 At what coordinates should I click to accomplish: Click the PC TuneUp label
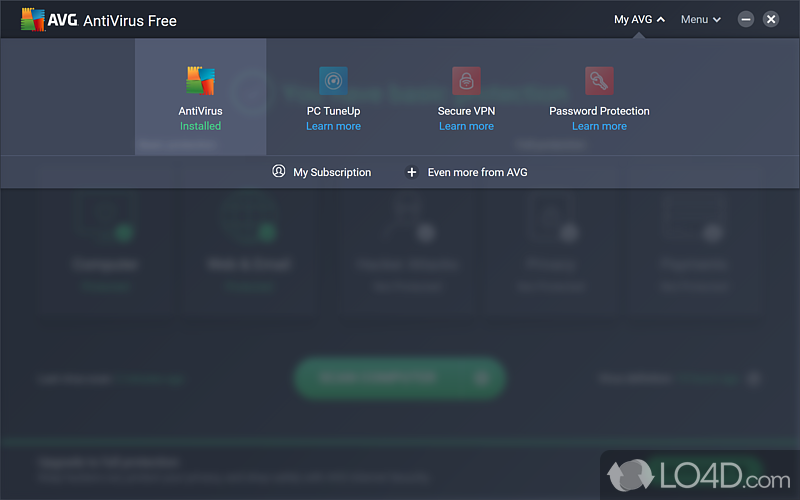click(x=333, y=111)
